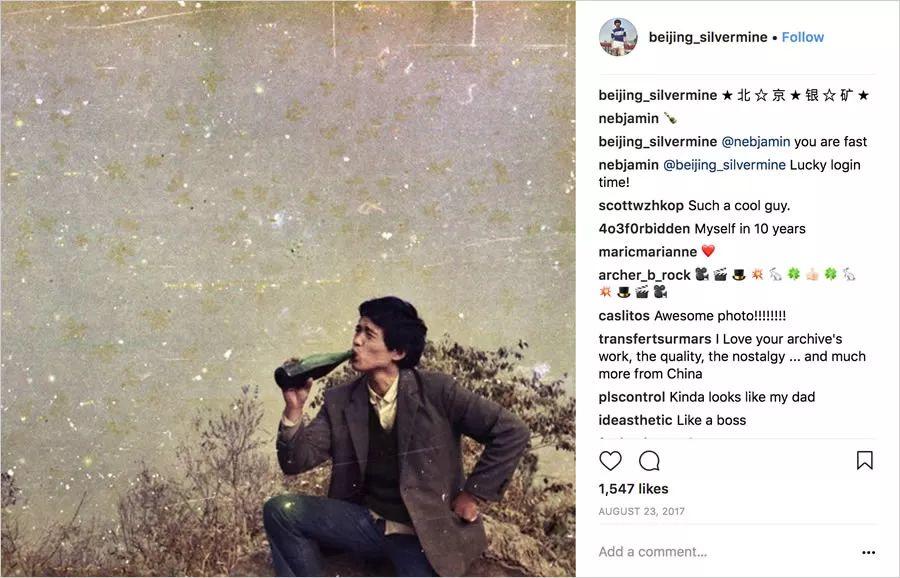Like the post with the heart icon

[x=610, y=461]
